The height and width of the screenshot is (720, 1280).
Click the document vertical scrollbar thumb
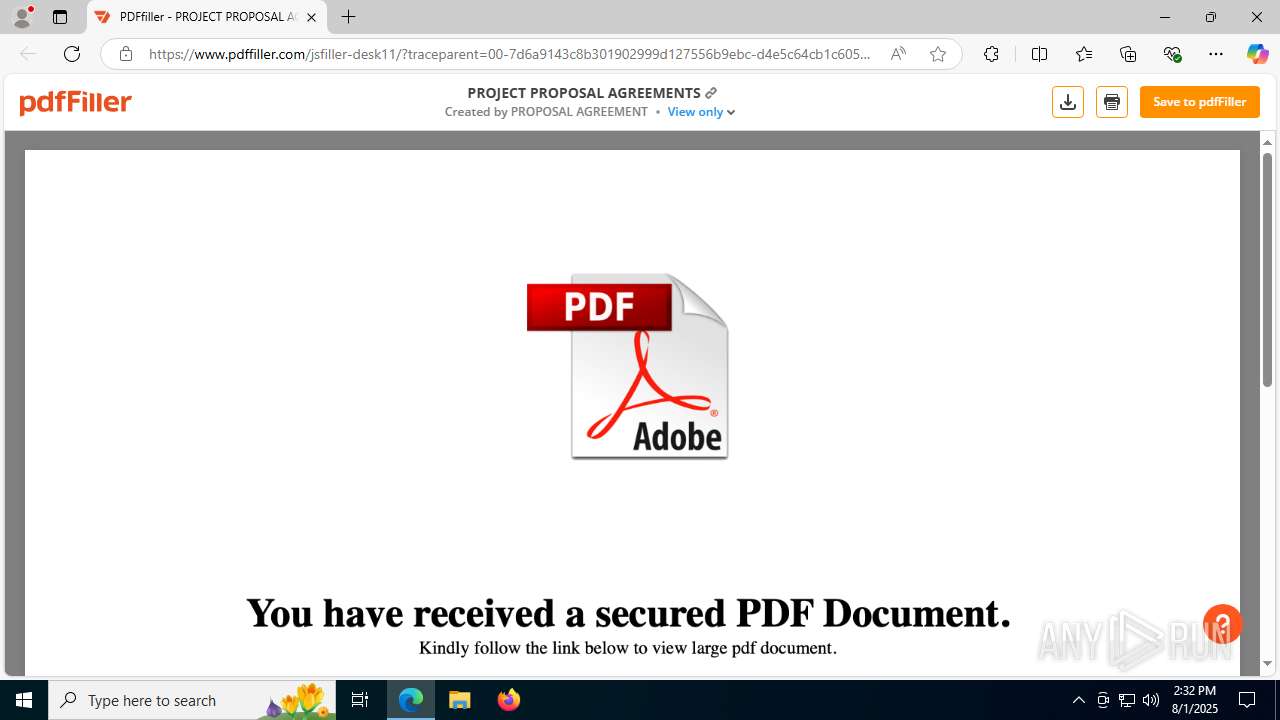coord(1267,270)
